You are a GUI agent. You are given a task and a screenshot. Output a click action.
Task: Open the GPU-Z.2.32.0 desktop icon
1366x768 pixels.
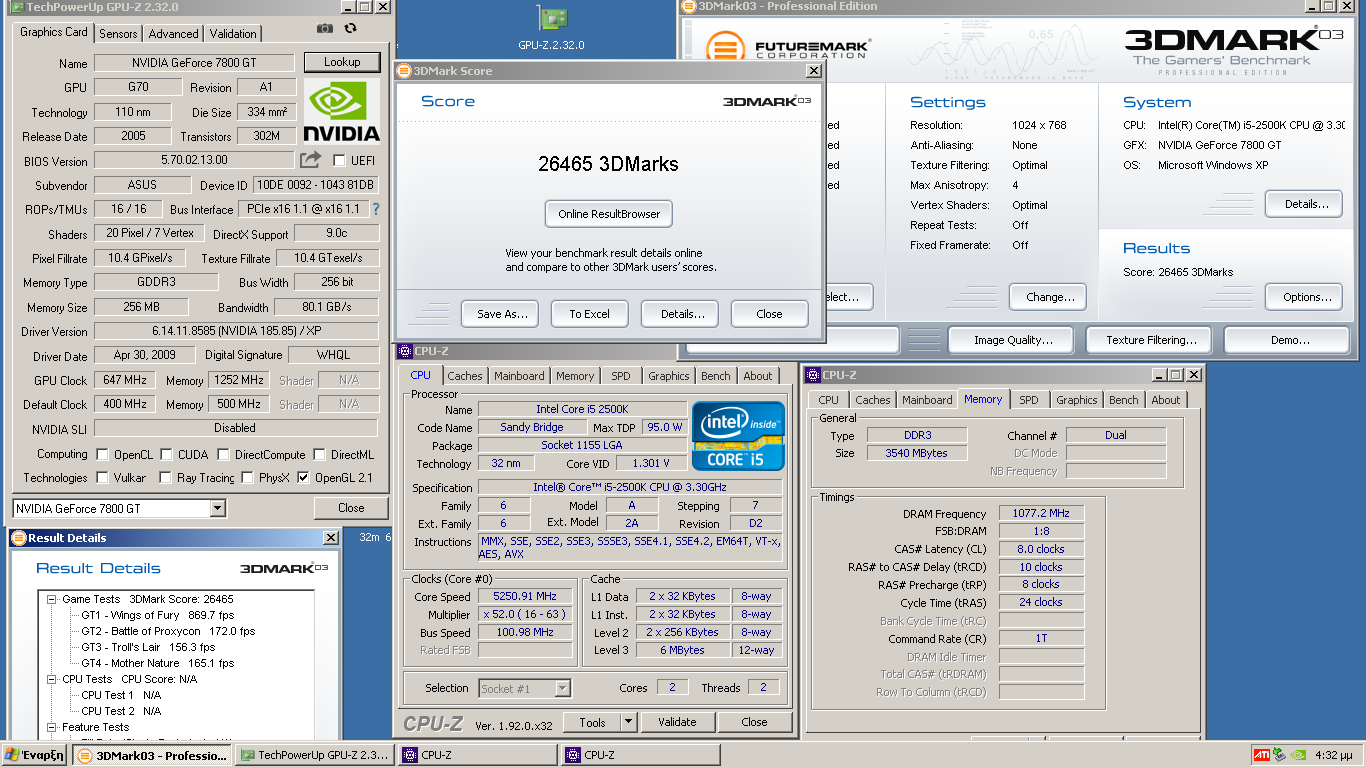coord(551,28)
